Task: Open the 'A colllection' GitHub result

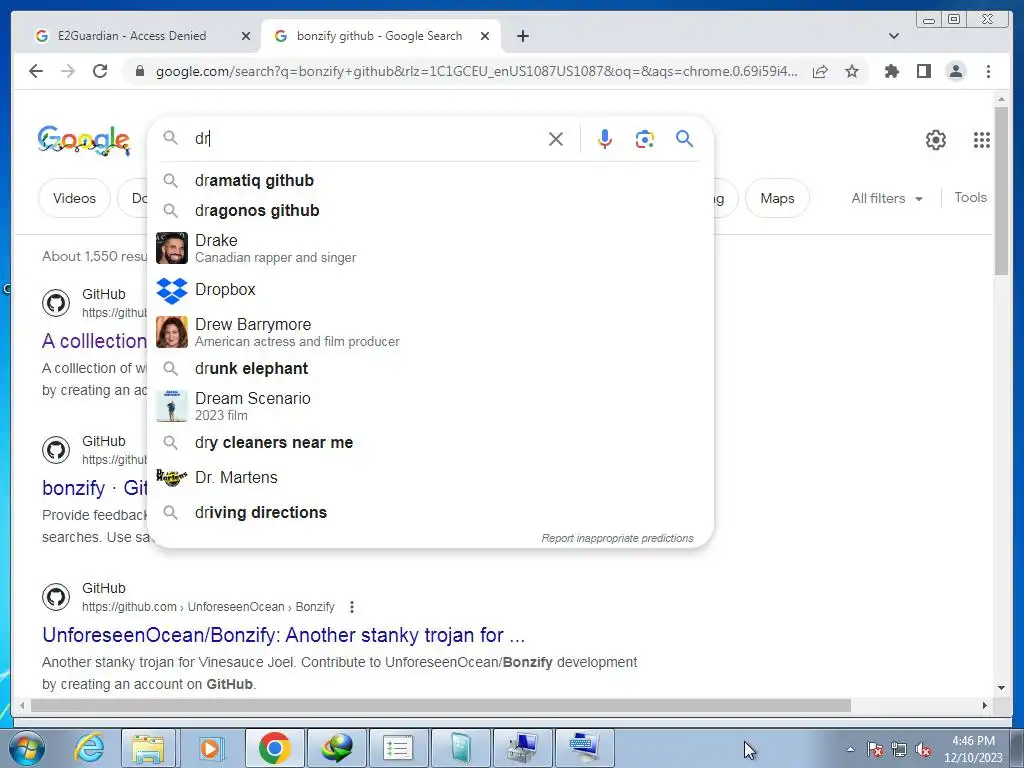Action: [x=95, y=341]
